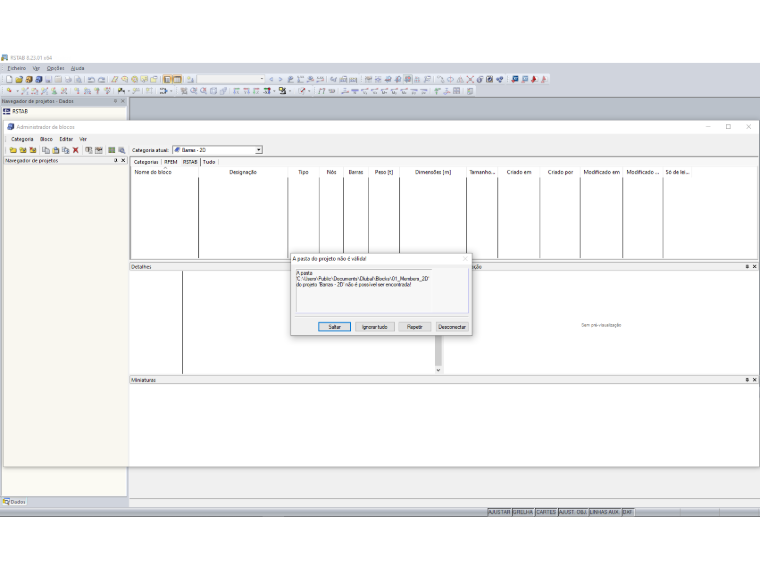The width and height of the screenshot is (760, 570).
Task: Switch to the RFEM tab
Action: [171, 162]
